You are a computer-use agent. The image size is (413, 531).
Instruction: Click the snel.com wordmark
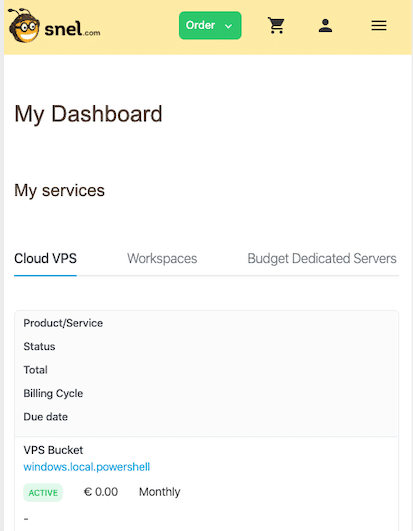pyautogui.click(x=72, y=29)
